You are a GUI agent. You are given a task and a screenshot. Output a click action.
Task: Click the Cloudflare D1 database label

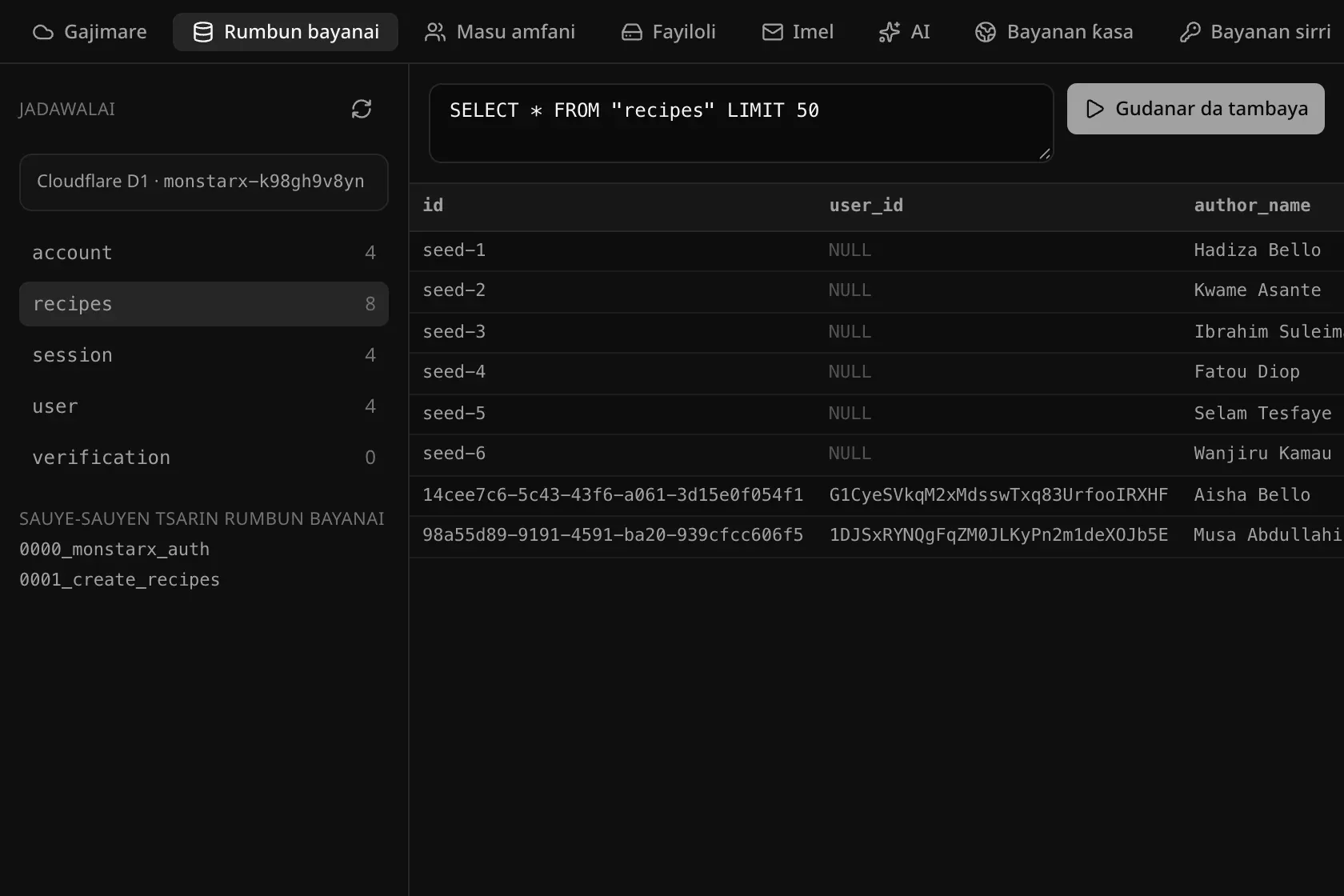[204, 182]
